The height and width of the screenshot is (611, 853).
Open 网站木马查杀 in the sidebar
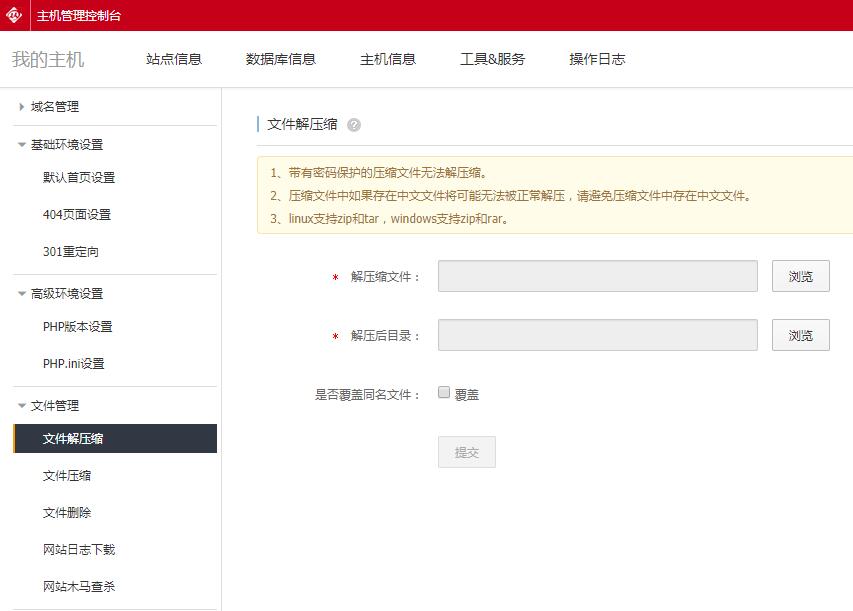coord(79,587)
